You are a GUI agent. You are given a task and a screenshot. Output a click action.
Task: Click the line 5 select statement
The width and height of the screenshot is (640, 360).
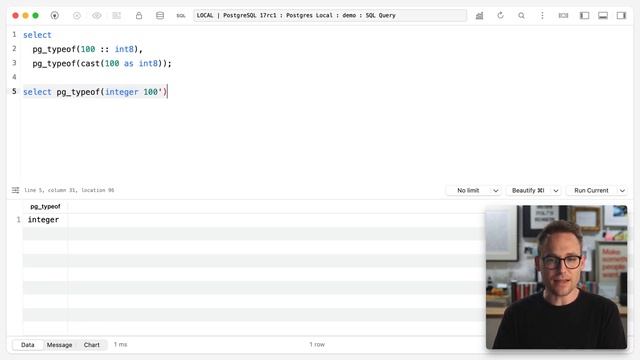click(x=95, y=92)
